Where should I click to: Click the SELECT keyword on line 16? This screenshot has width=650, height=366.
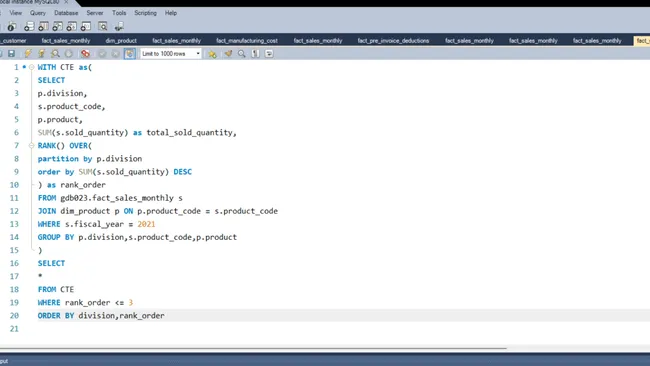[51, 263]
